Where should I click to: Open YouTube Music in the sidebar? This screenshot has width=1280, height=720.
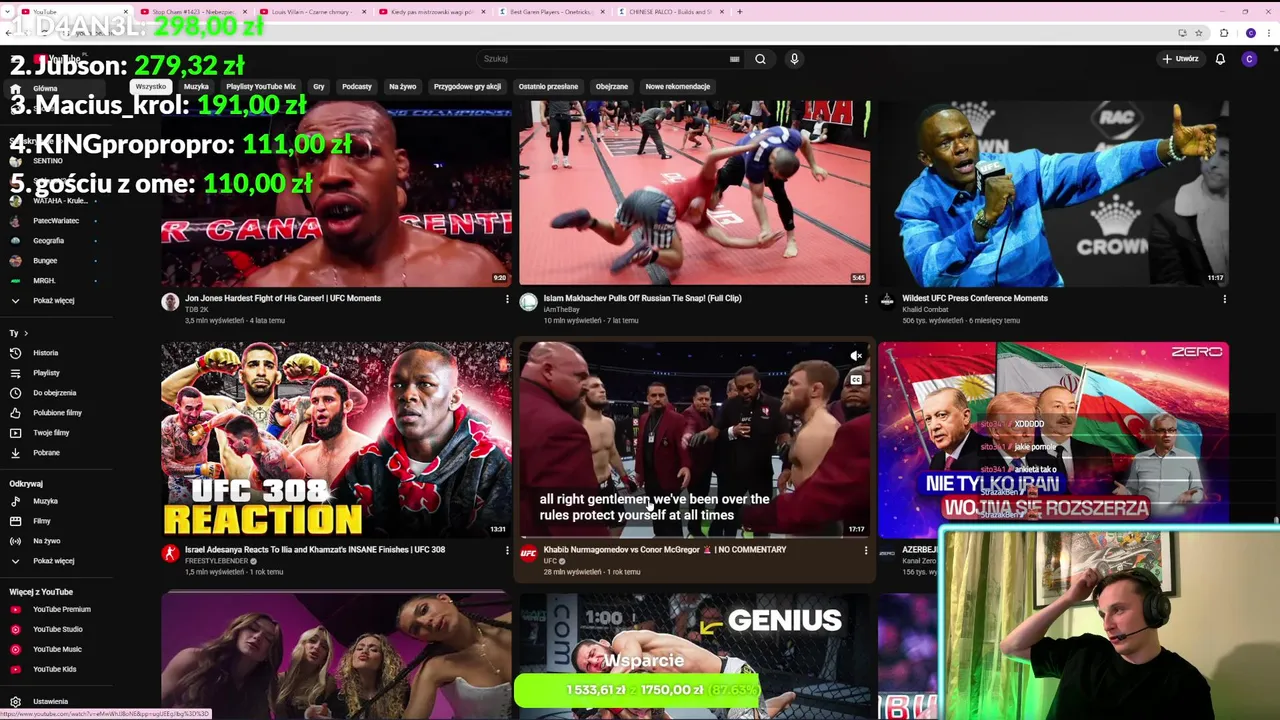[x=57, y=649]
